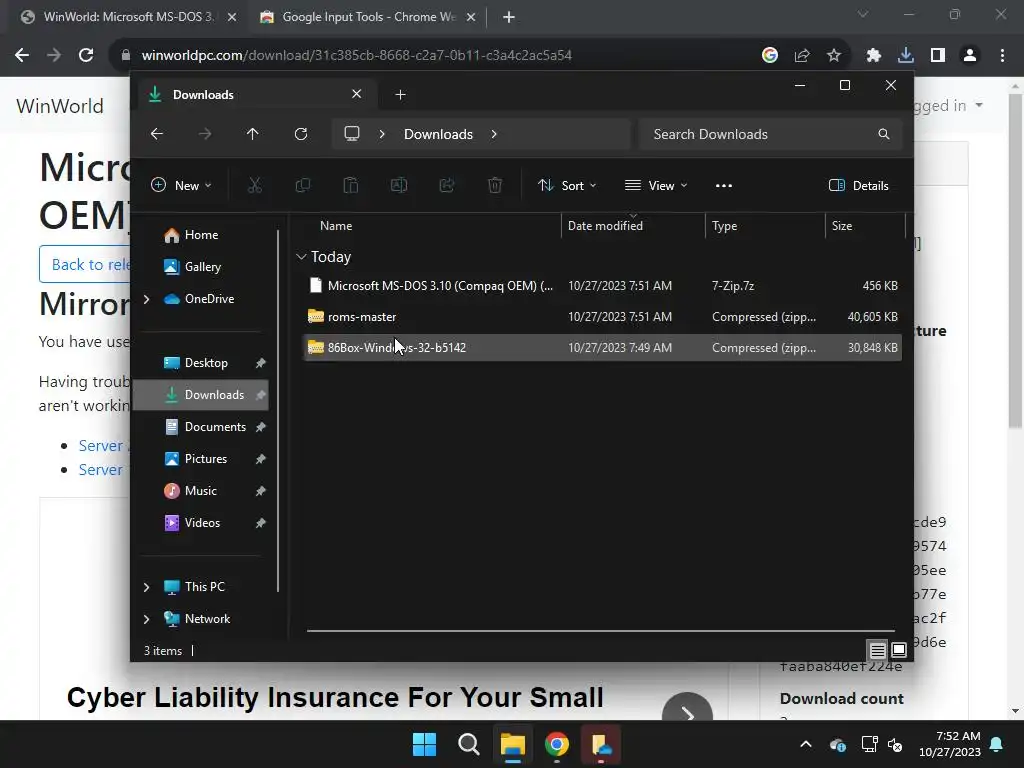Open the New dropdown in Explorer
1024x768 pixels.
181,185
